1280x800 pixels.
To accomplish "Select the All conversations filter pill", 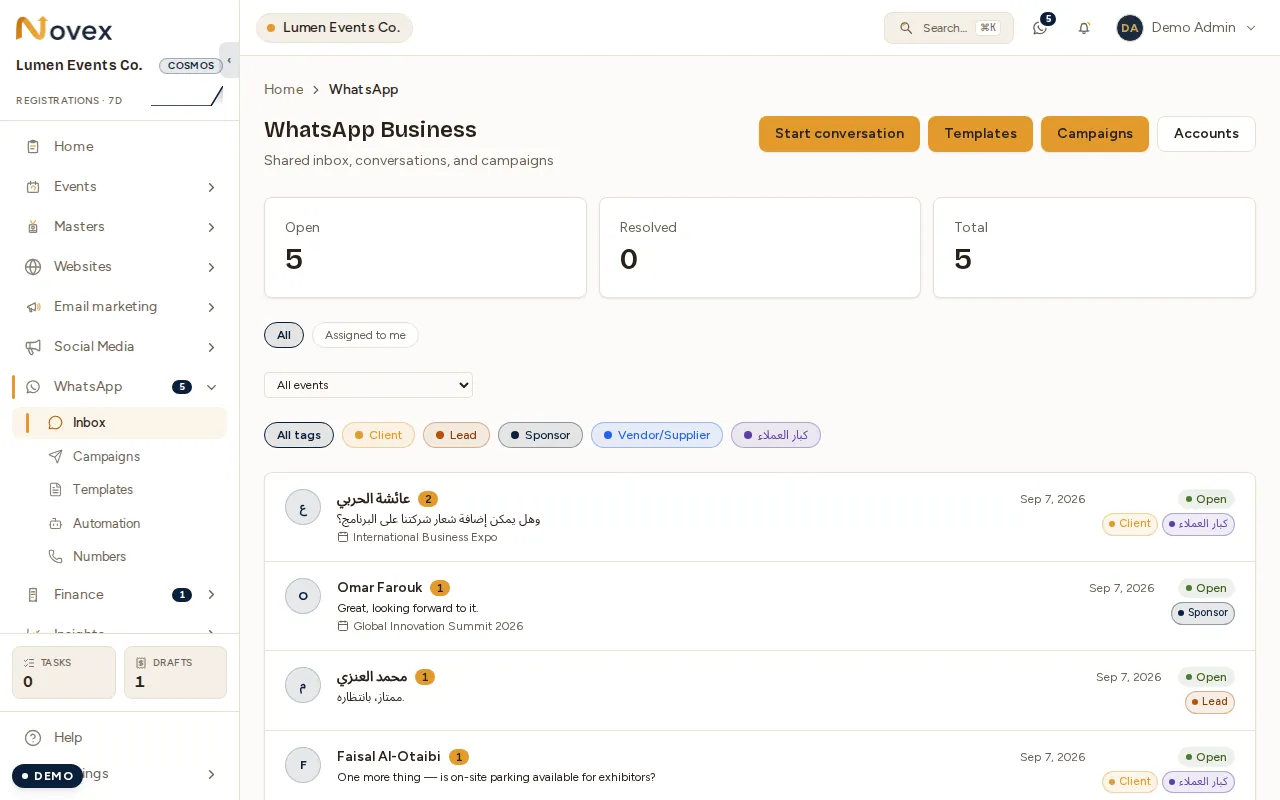I will tap(284, 335).
